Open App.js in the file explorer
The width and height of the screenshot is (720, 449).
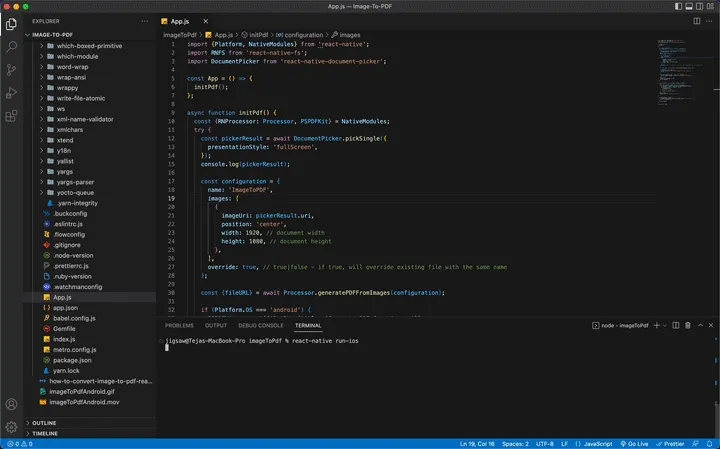(62, 297)
